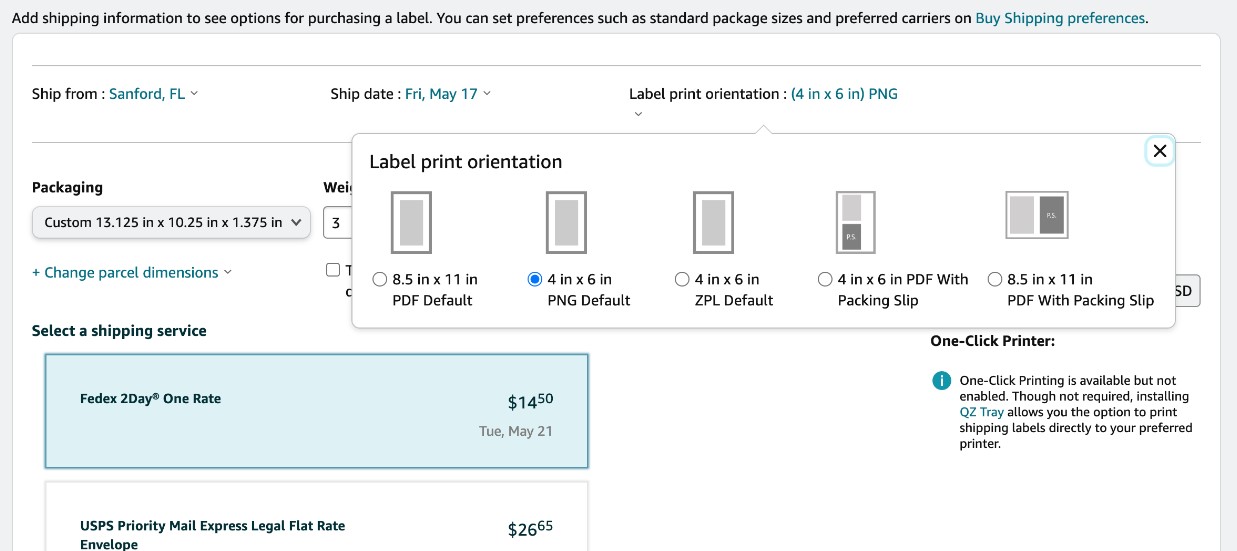Viewport: 1237px width, 551px height.
Task: Select 4 in x 6 in ZPL Default
Action: [682, 280]
